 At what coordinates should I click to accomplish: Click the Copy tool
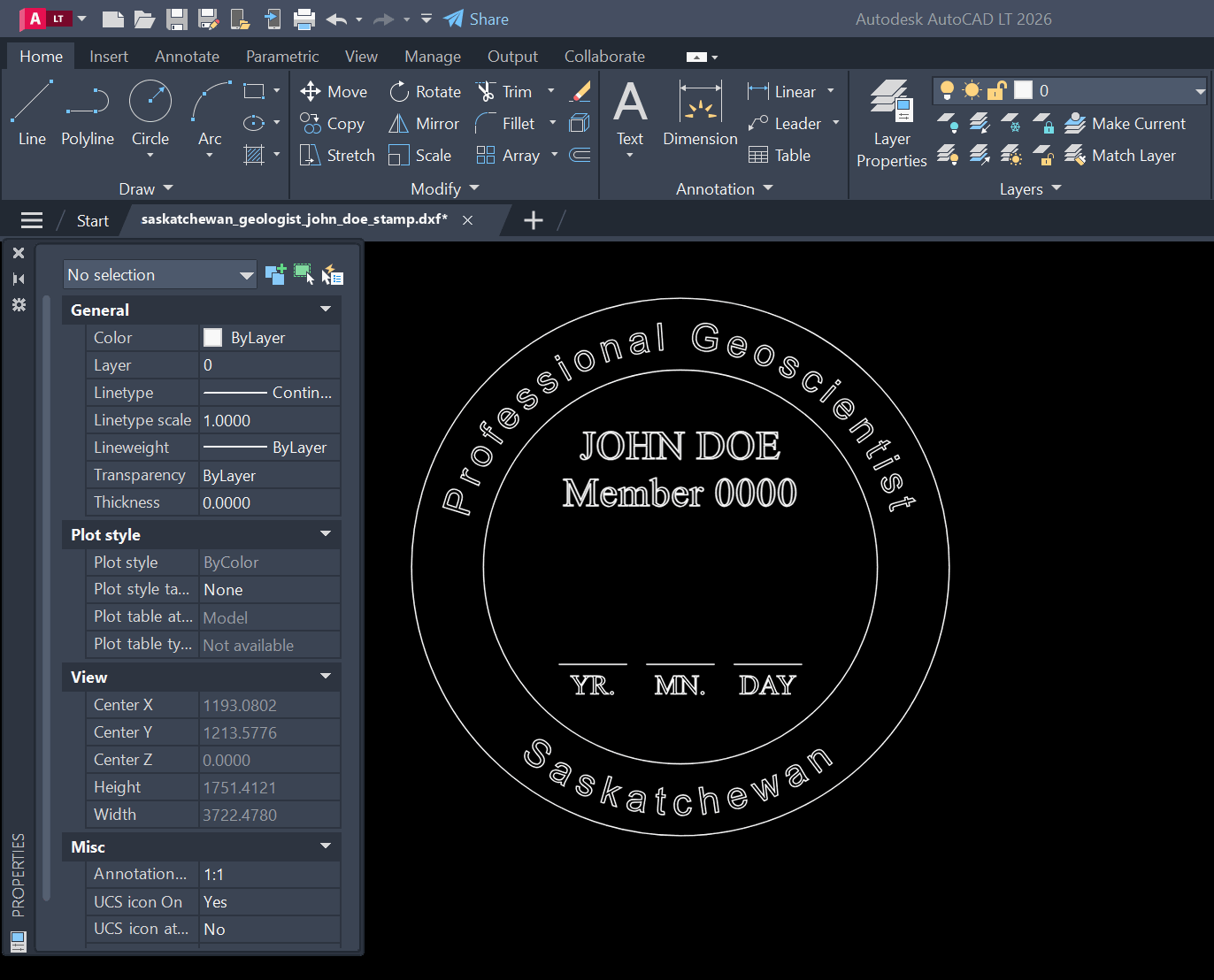[x=332, y=124]
